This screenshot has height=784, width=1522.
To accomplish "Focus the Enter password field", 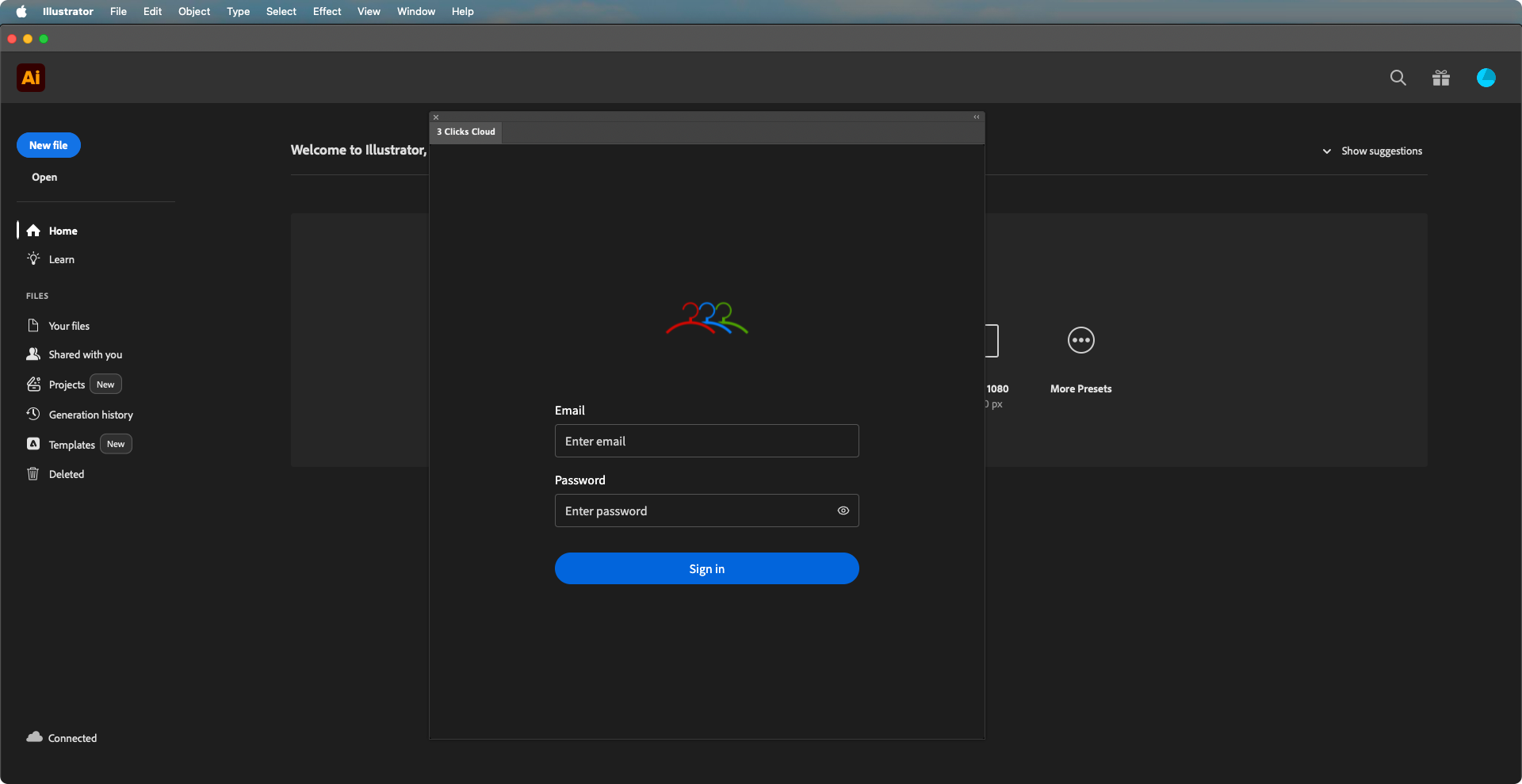I will pos(694,511).
